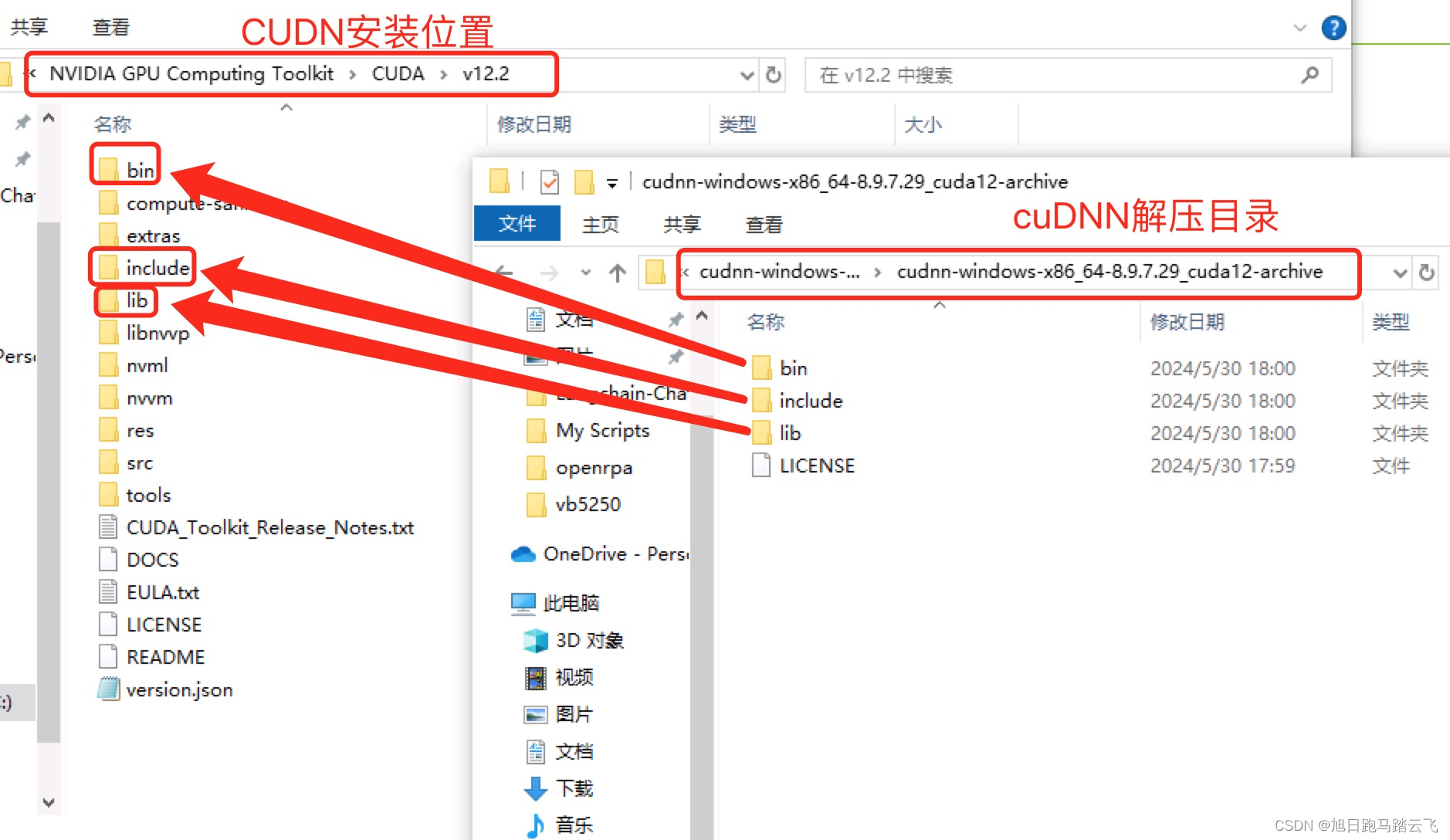This screenshot has width=1450, height=840.
Task: Sort CUDA files by 修改日期 column
Action: click(x=534, y=124)
